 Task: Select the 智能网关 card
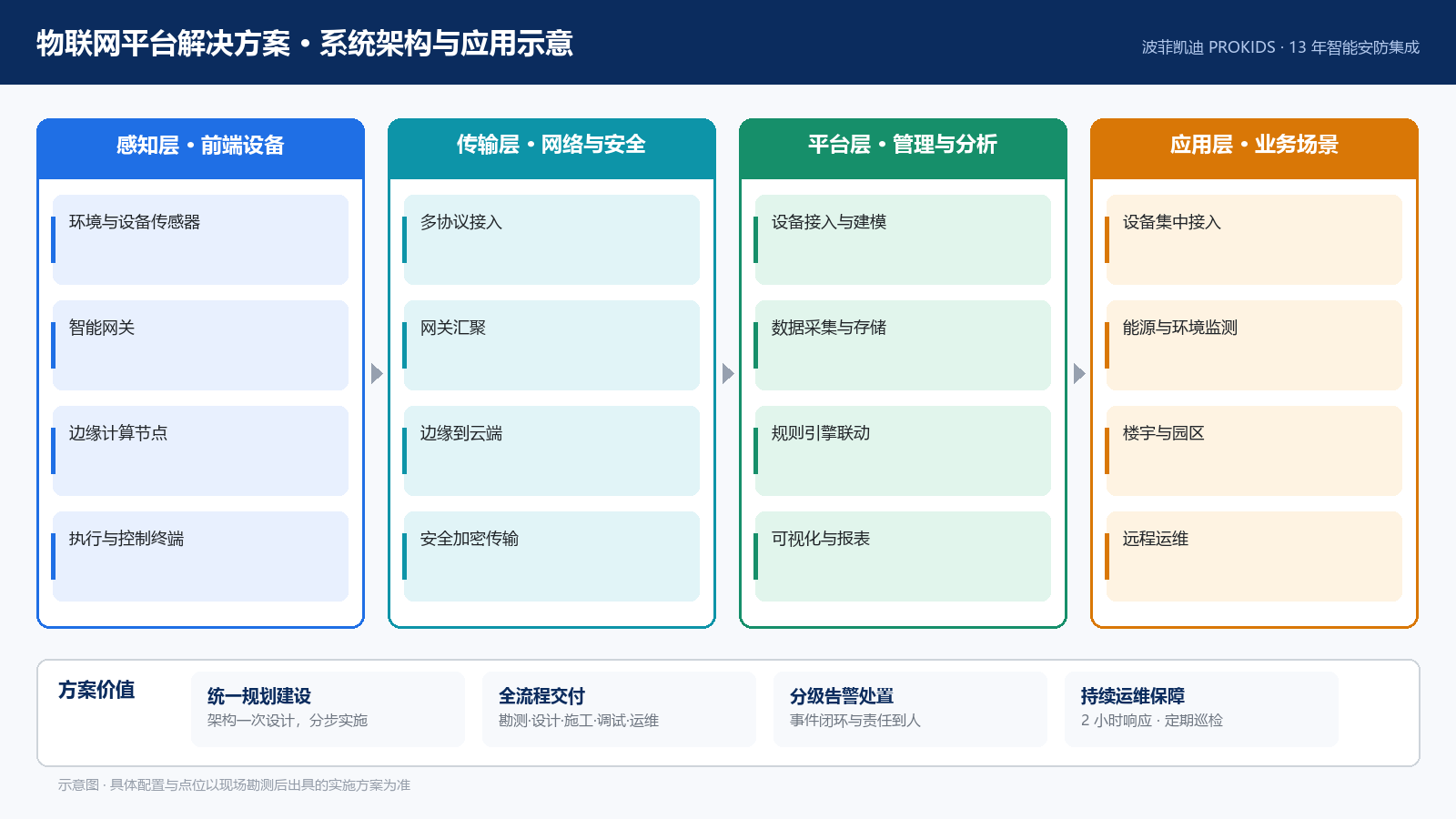[x=200, y=345]
